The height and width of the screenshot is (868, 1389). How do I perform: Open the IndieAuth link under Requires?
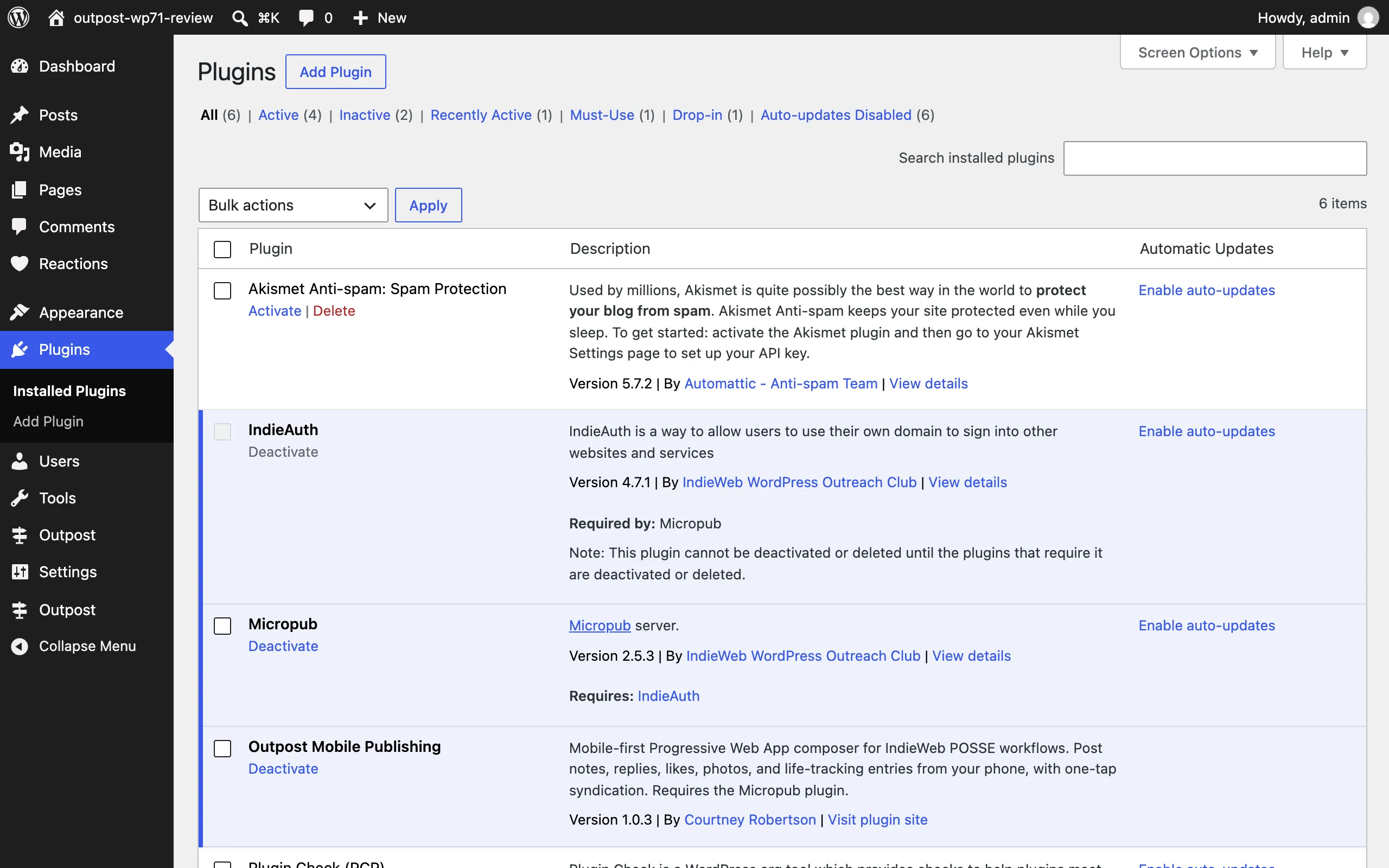point(668,696)
